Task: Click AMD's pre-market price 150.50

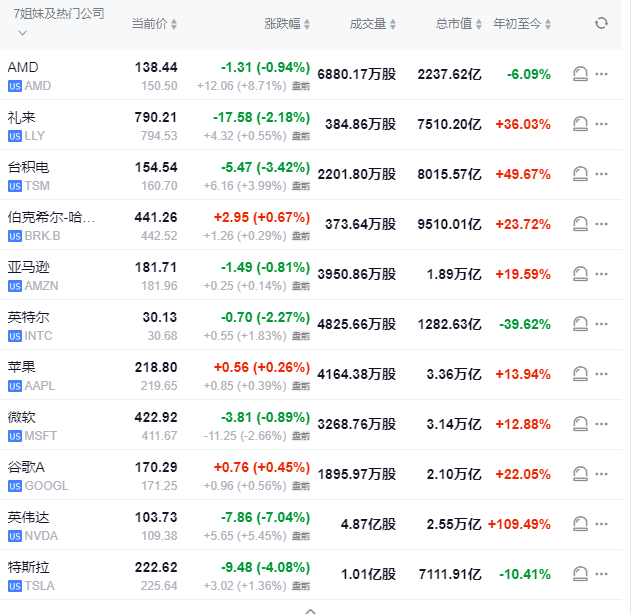Action: pos(159,86)
